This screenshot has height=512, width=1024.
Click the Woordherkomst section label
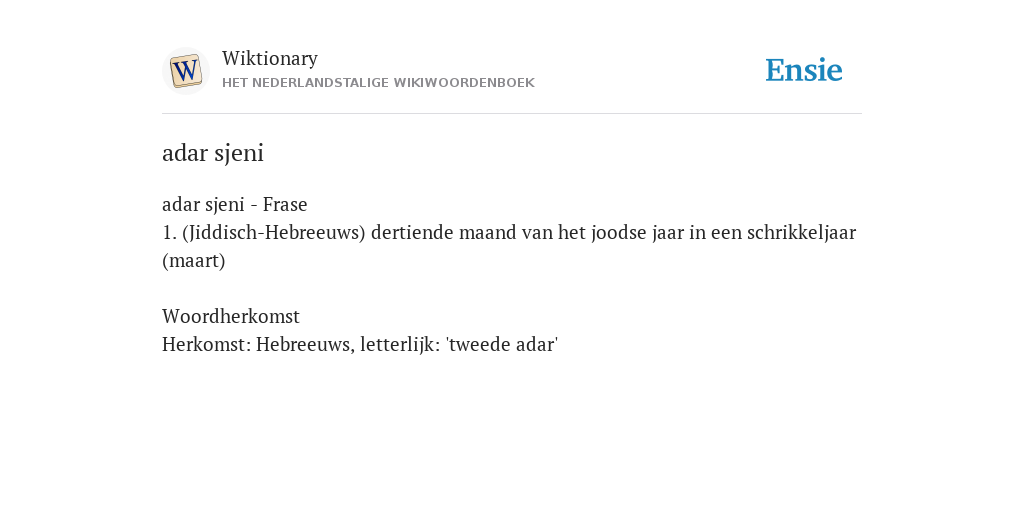231,316
